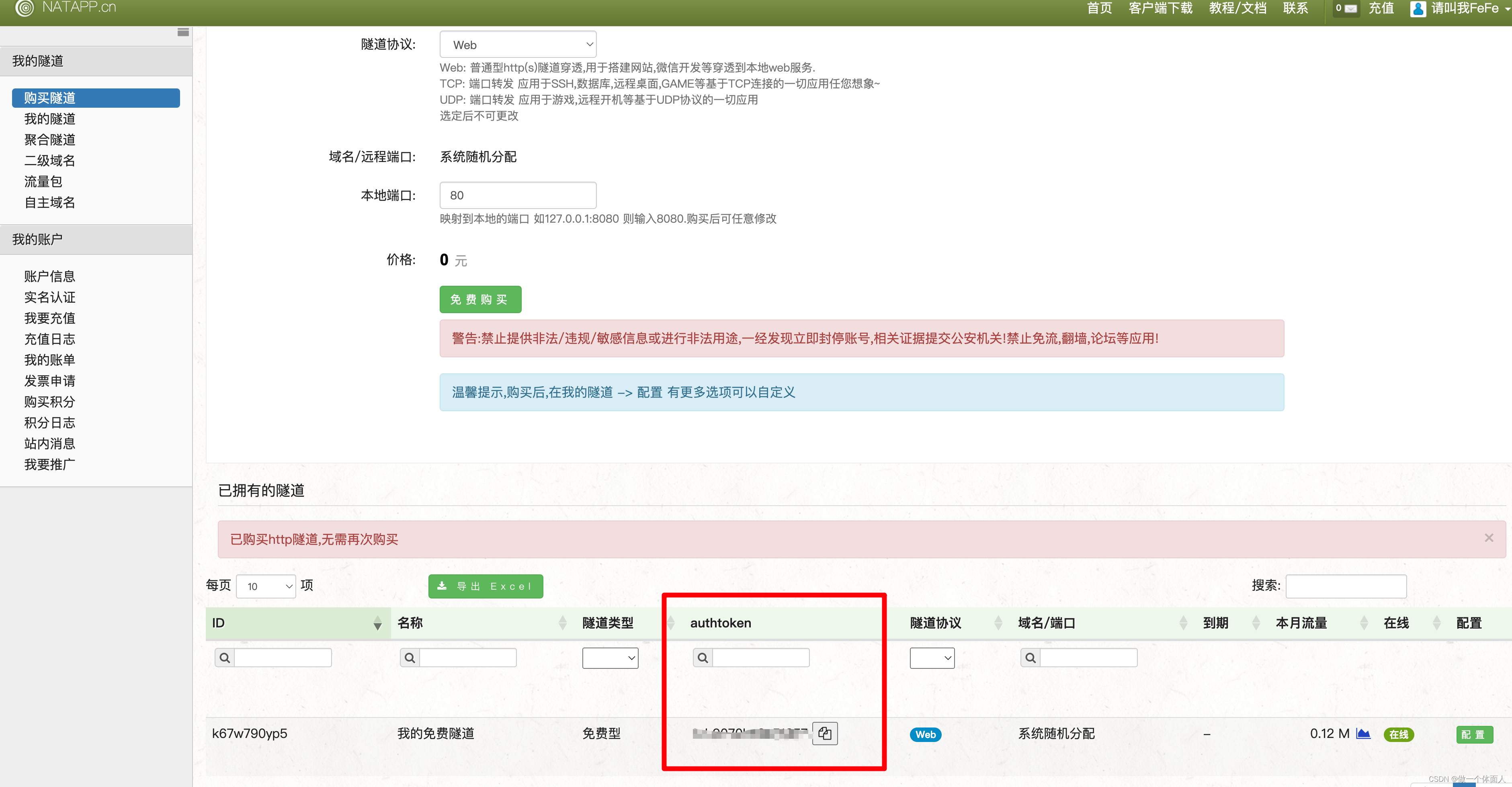Click the local port input field
Image resolution: width=1512 pixels, height=787 pixels.
click(x=518, y=195)
